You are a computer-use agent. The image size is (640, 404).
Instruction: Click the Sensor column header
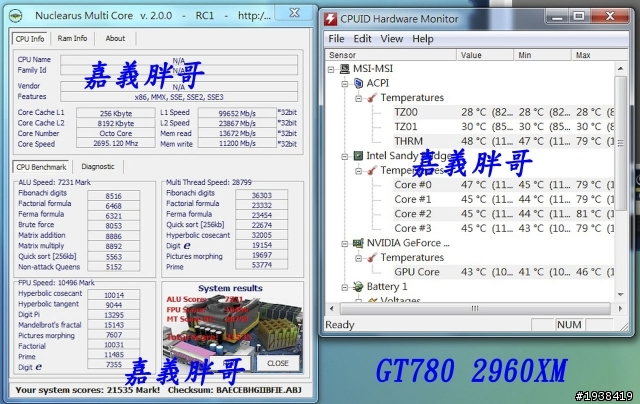point(391,55)
